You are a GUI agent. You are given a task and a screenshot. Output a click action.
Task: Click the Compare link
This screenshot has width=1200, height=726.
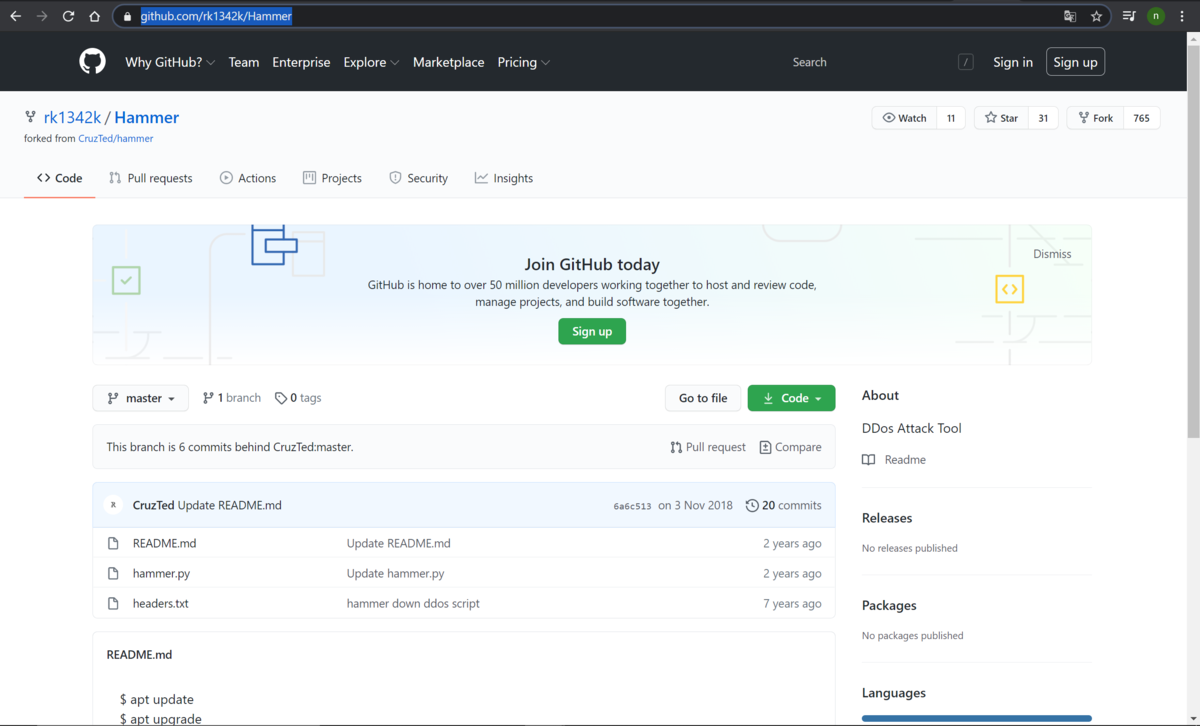(x=790, y=447)
